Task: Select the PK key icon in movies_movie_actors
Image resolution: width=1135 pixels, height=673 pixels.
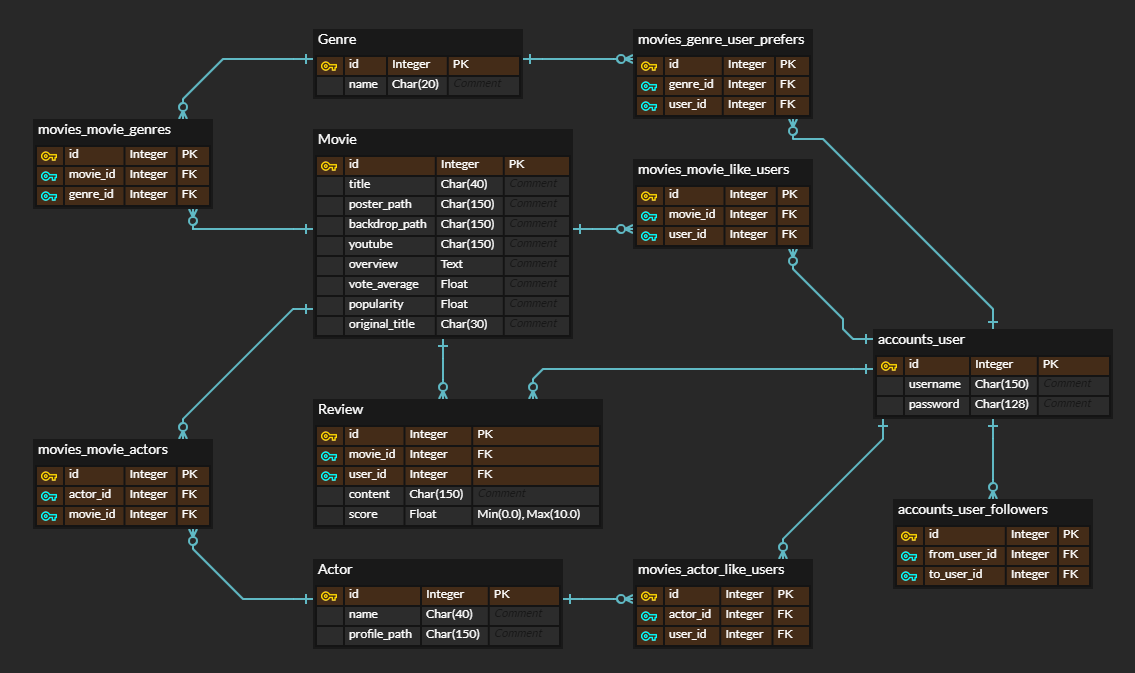Action: 49,474
